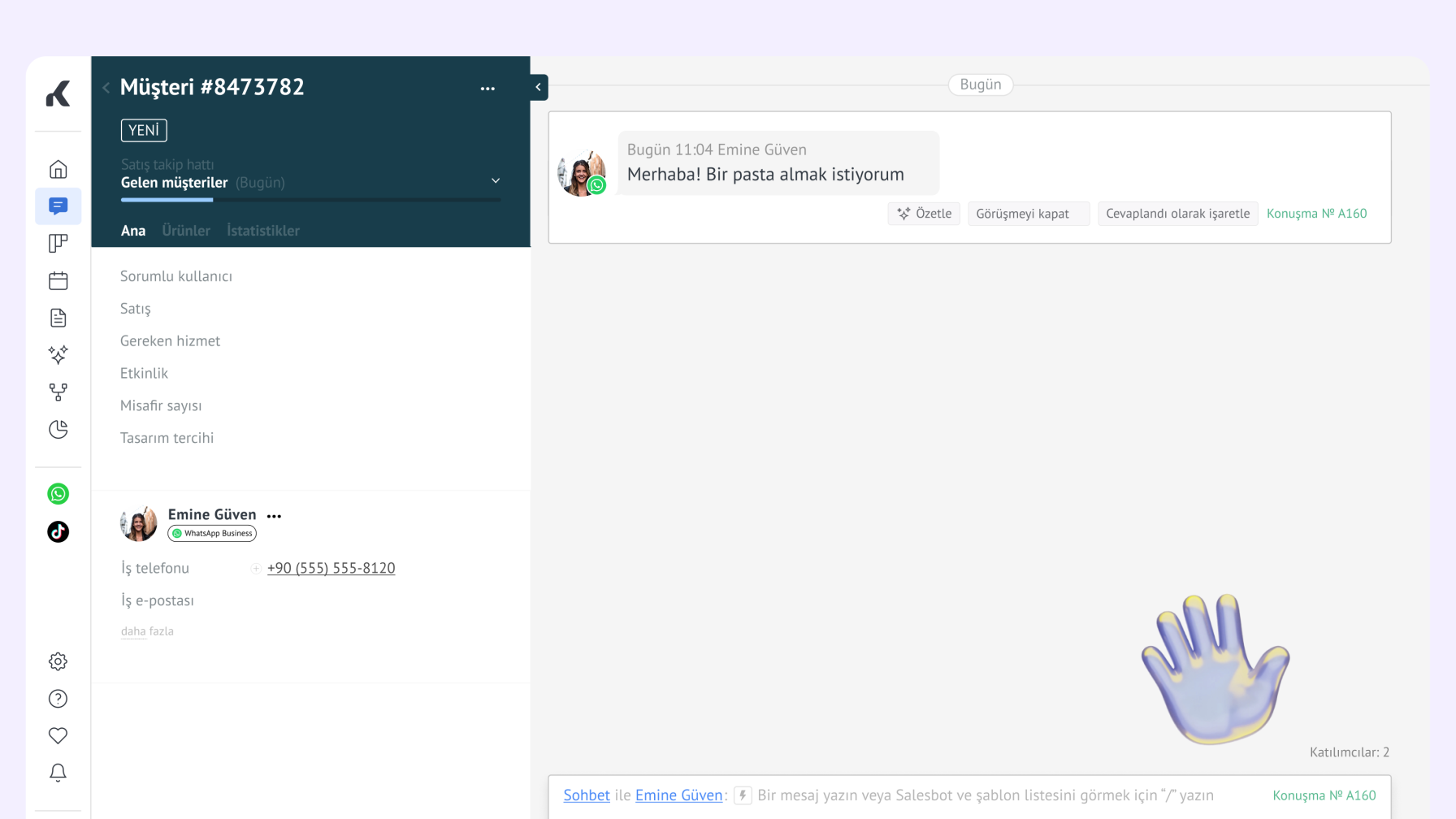The image size is (1456, 819).
Task: Open the Lists section via the document icon
Action: click(x=58, y=317)
